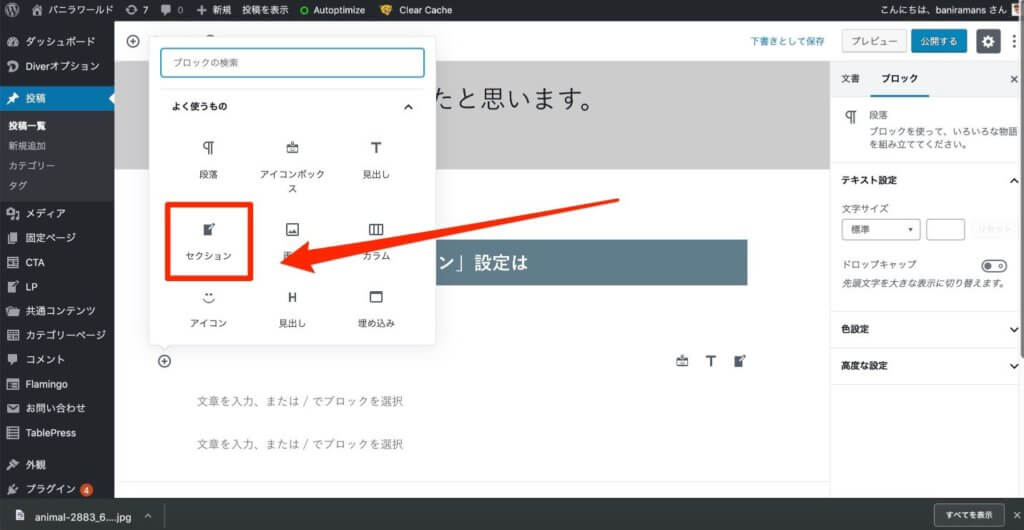
Task: Expand the 高度な設定 panel
Action: [927, 366]
